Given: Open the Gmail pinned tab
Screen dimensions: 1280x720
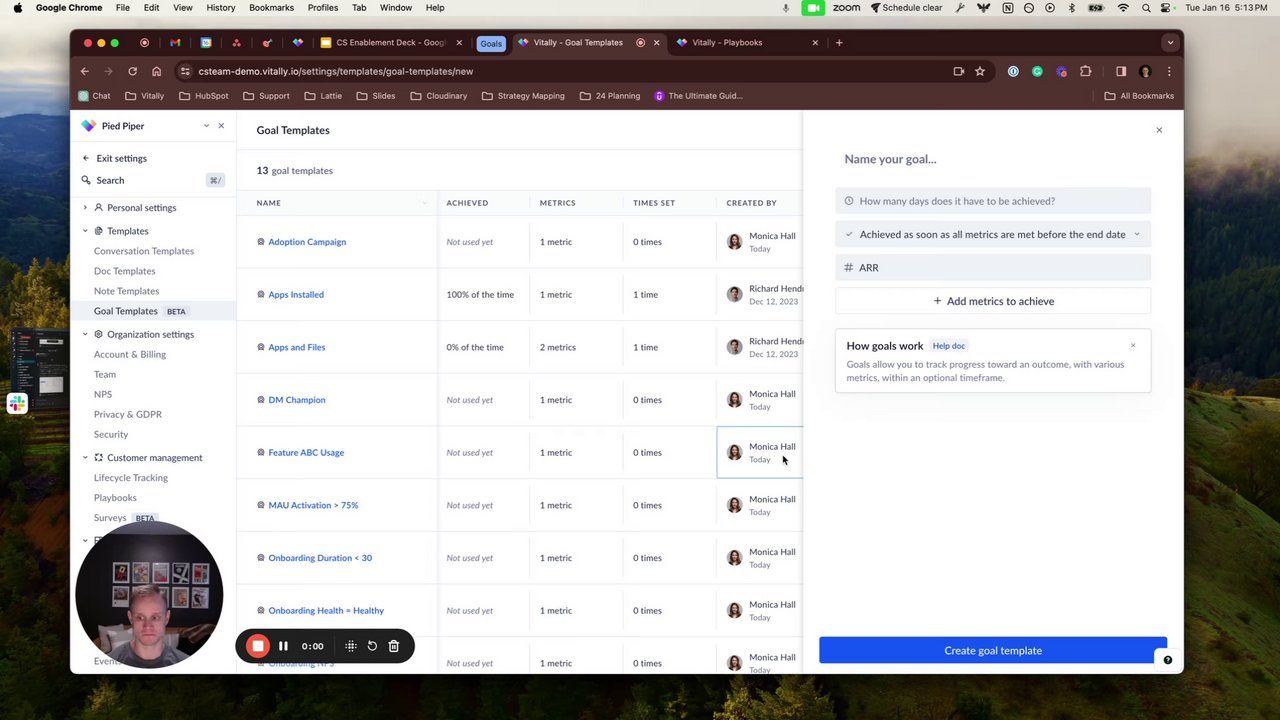Looking at the screenshot, I should coord(175,43).
